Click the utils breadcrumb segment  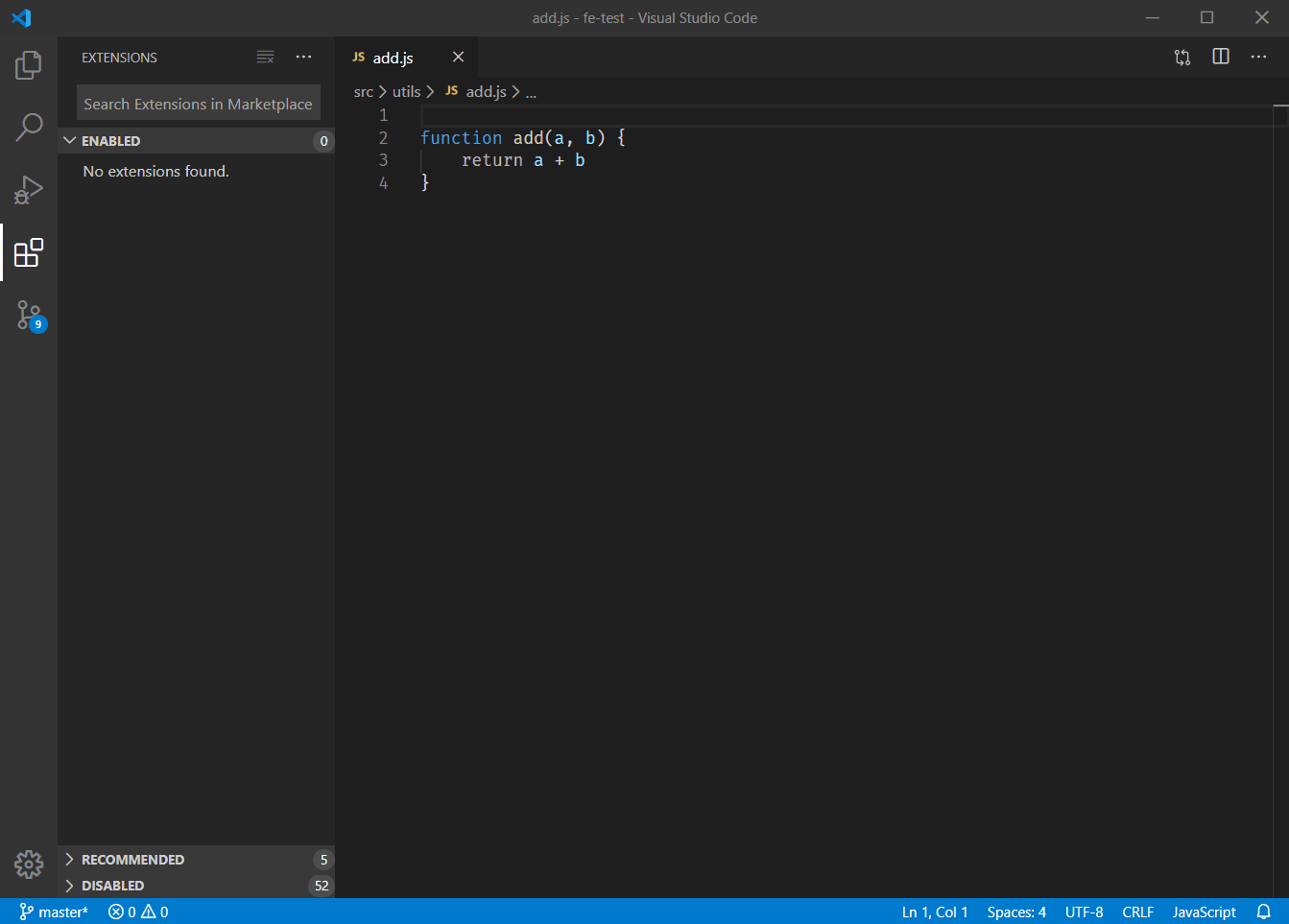pos(406,92)
